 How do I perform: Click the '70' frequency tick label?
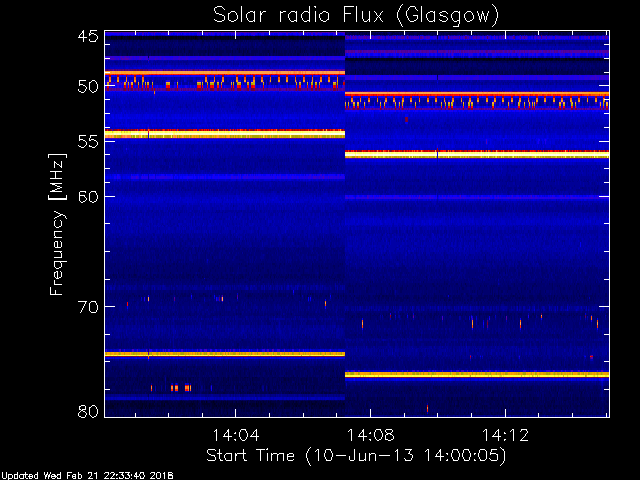88,307
